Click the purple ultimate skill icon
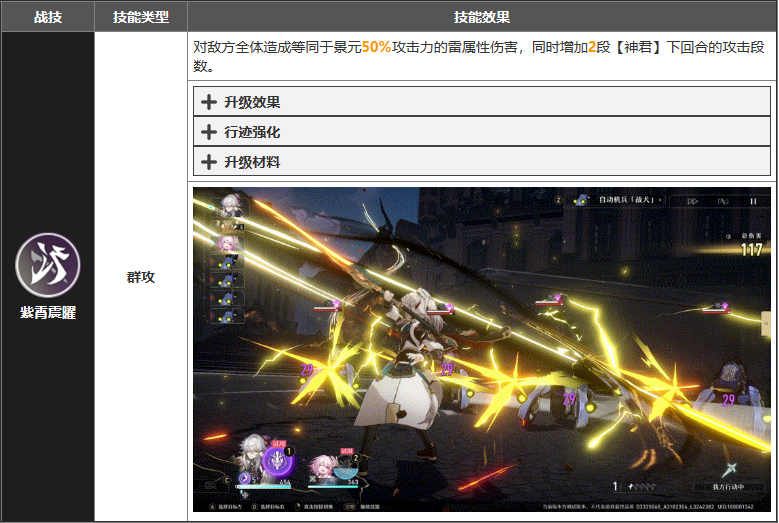This screenshot has height=523, width=779. (x=277, y=462)
